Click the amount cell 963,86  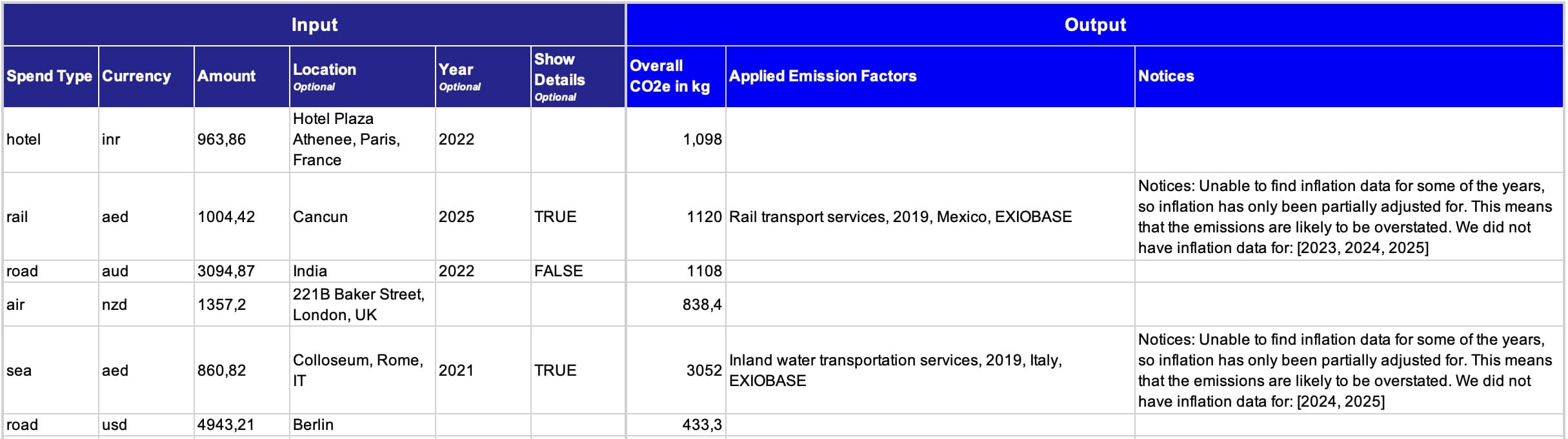(241, 139)
